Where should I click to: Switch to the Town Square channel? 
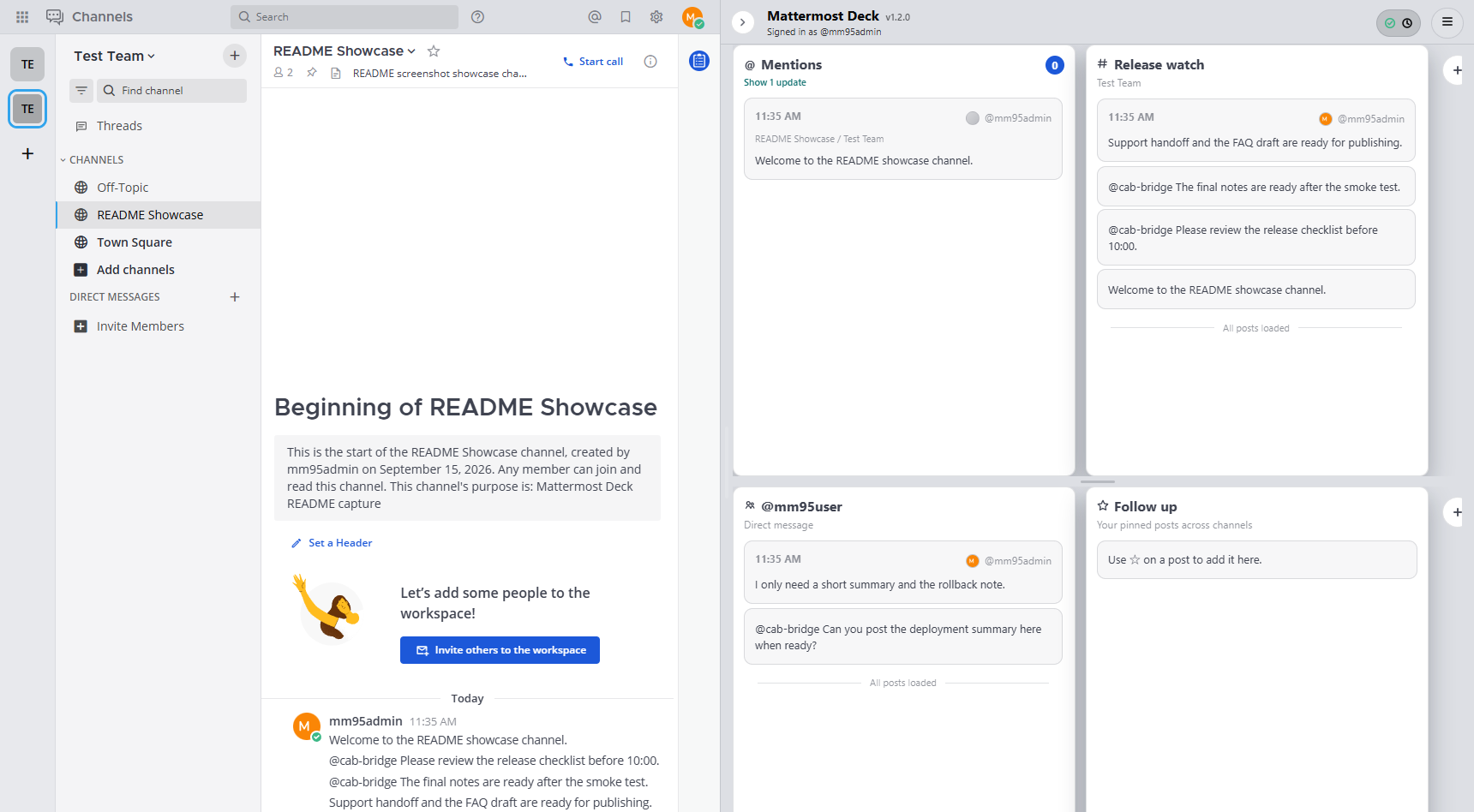(x=159, y=242)
